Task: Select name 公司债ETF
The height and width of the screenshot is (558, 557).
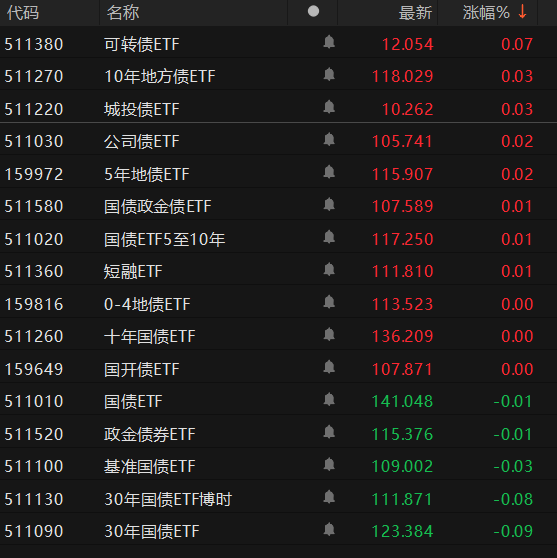Action: tap(142, 142)
